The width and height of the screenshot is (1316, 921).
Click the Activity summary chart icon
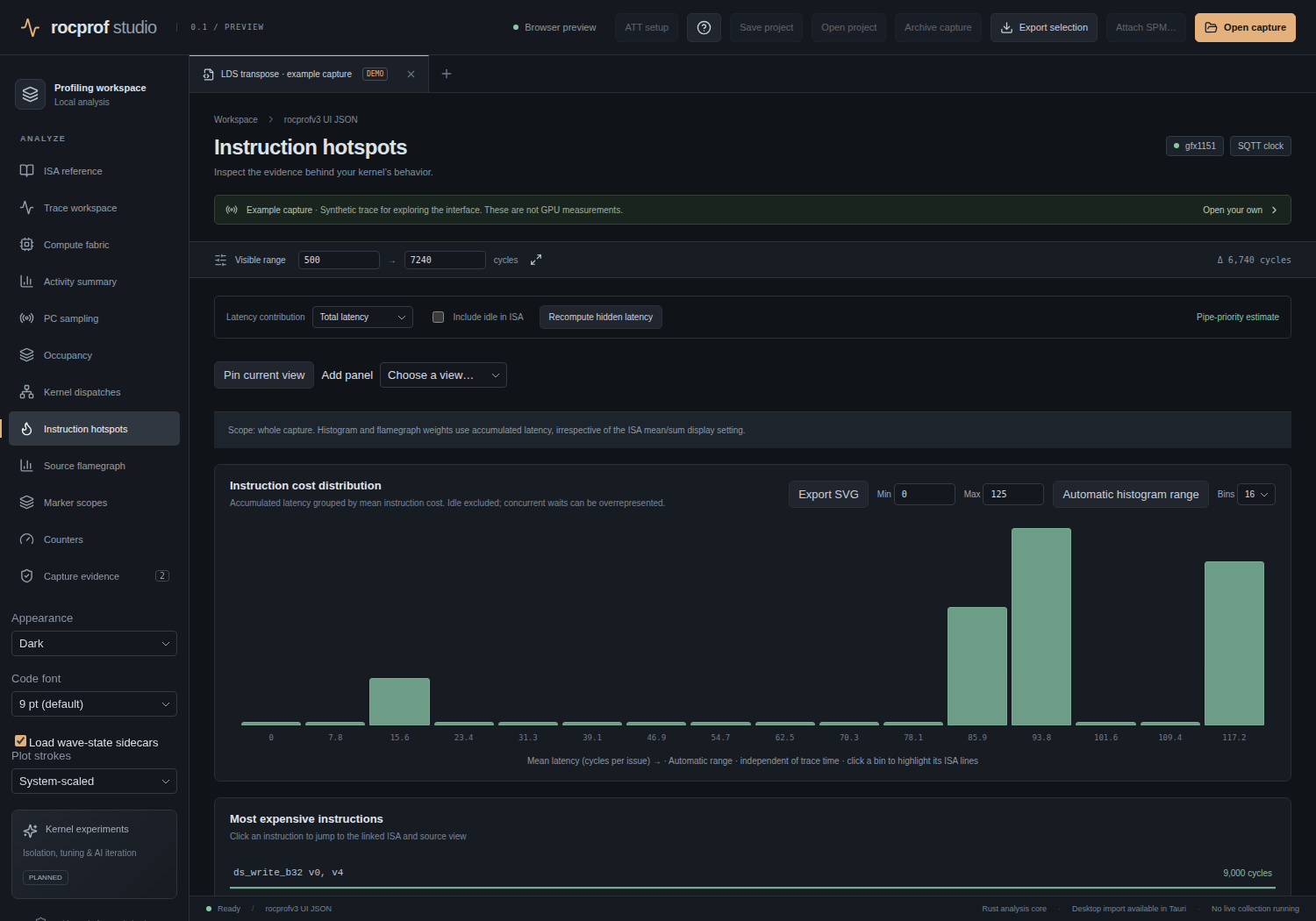coord(27,282)
